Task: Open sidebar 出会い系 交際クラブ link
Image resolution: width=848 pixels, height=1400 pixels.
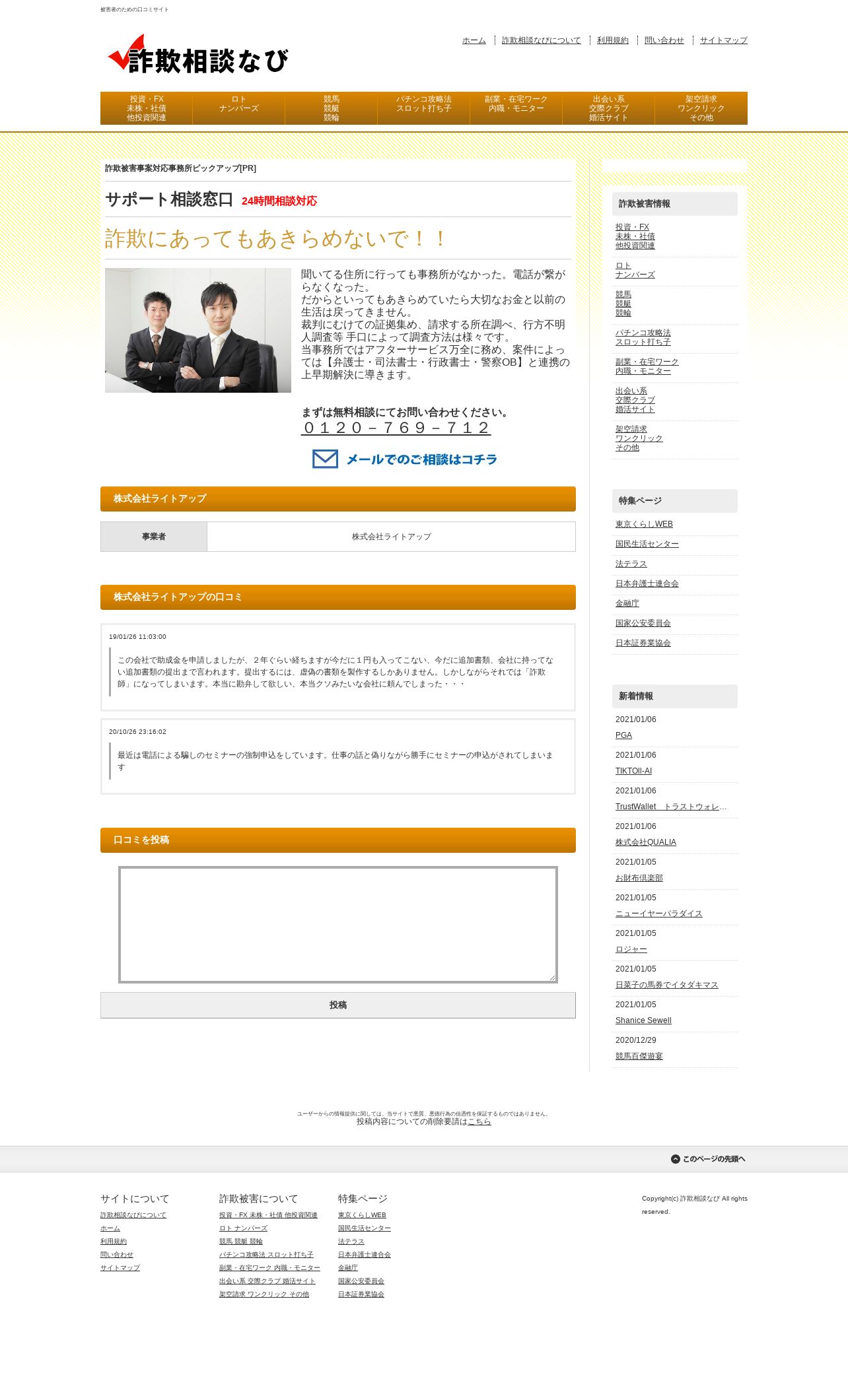Action: tap(635, 400)
